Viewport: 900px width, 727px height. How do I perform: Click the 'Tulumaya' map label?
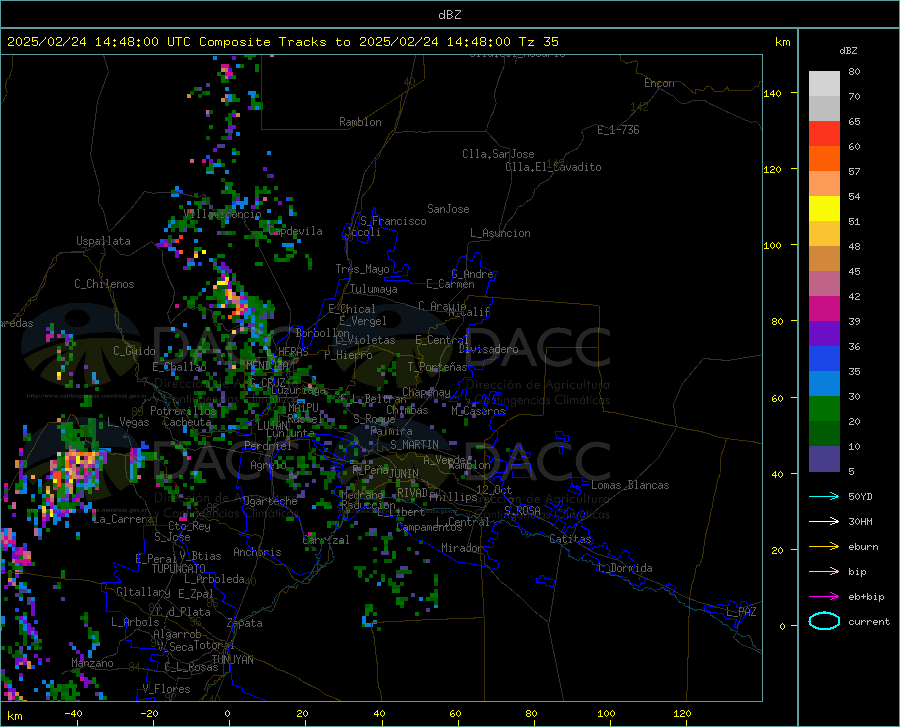coord(374,289)
